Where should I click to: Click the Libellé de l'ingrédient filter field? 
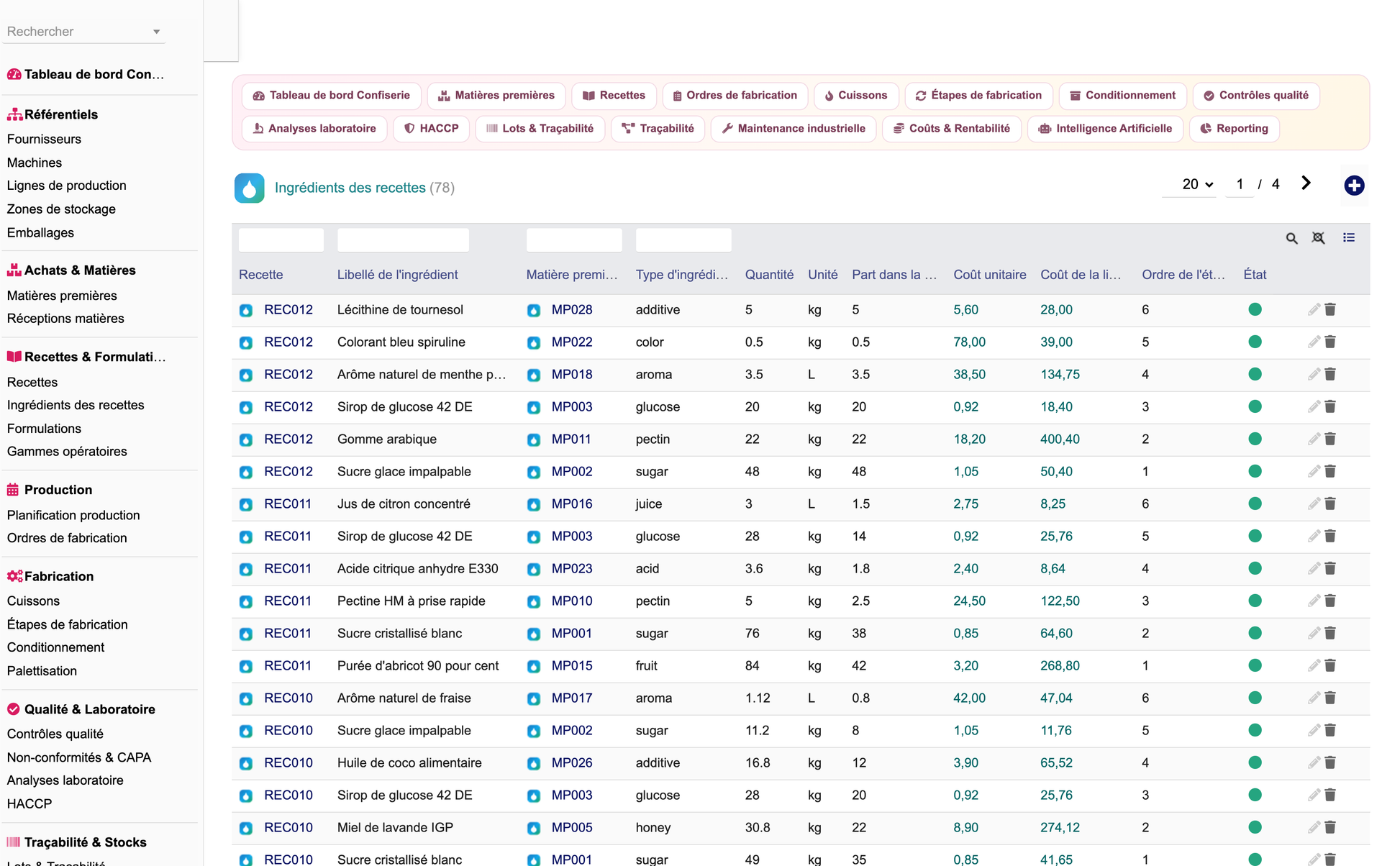403,240
